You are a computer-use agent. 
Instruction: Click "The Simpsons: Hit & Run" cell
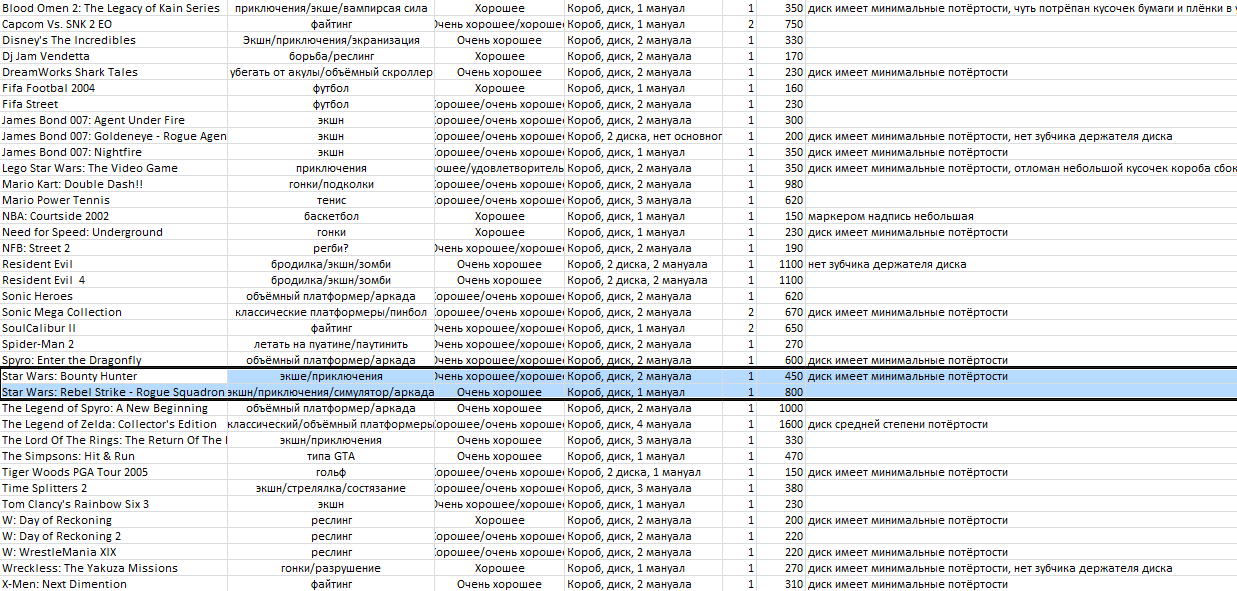pos(114,456)
